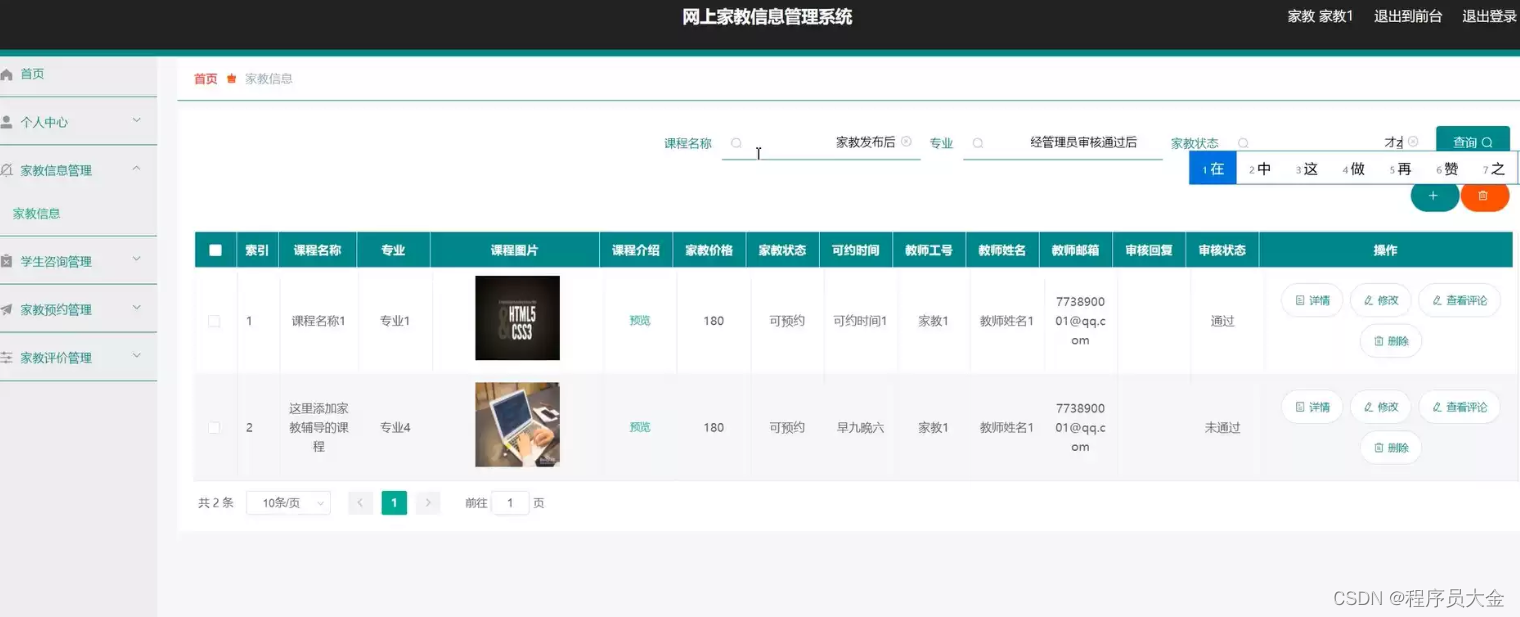Open the add-record plus icon button

tap(1434, 196)
